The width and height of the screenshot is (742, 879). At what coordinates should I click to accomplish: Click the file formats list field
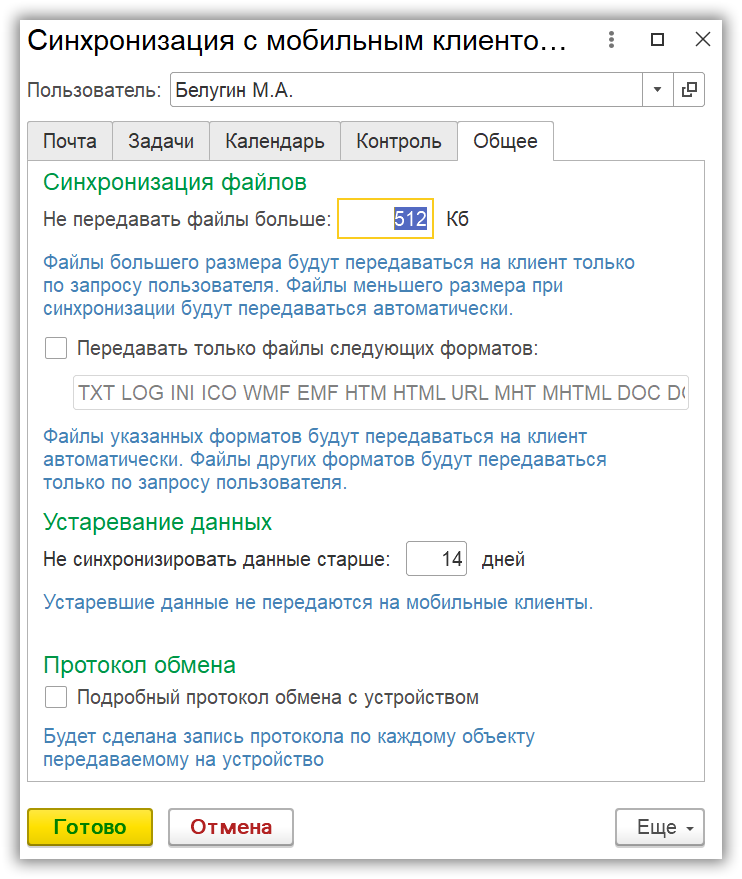point(381,392)
